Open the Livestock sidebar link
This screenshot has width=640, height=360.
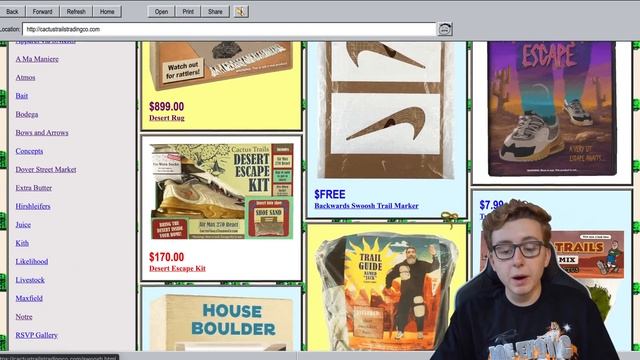30,280
